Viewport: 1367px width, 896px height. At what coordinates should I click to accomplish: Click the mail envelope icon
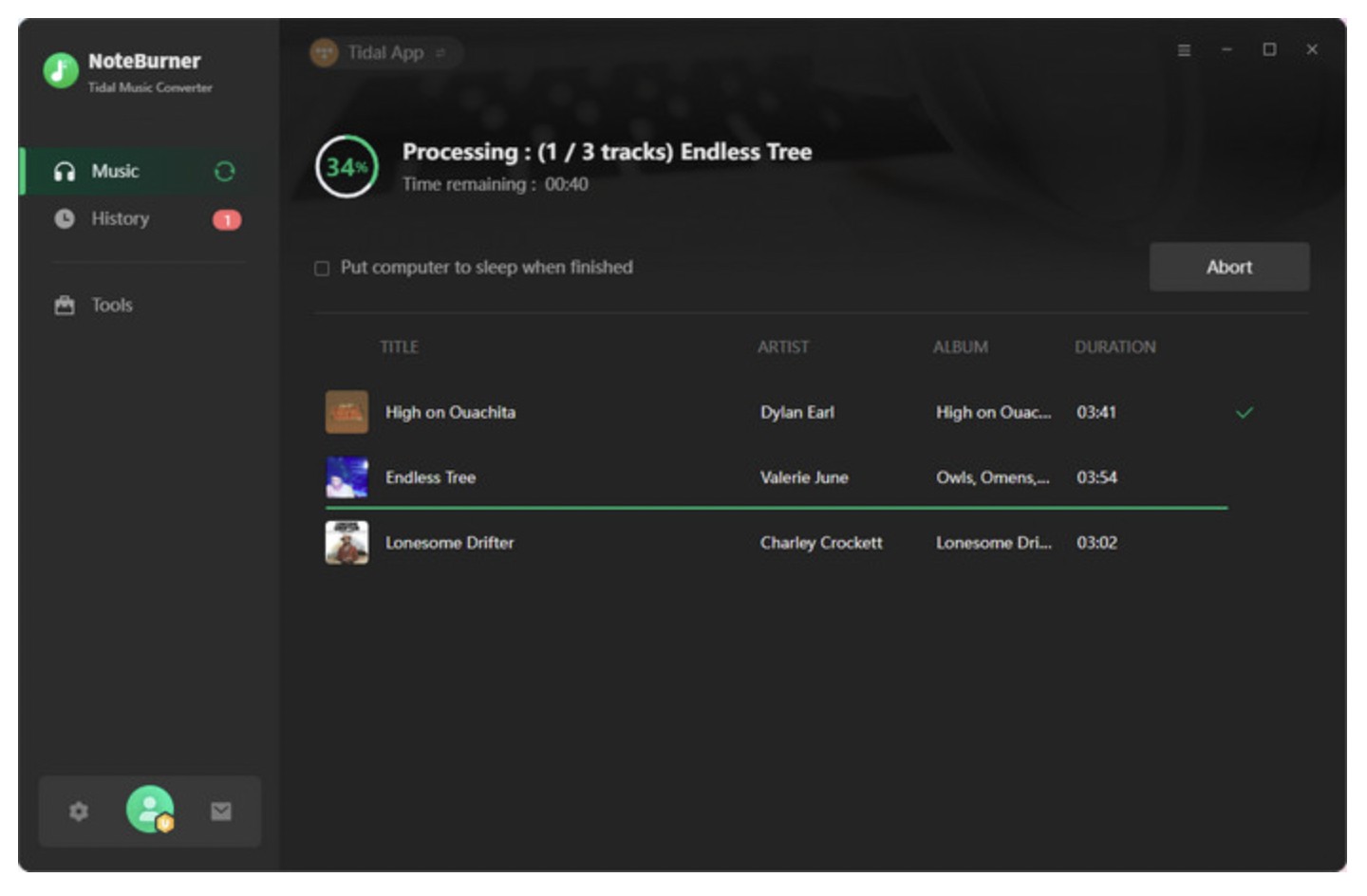coord(221,812)
